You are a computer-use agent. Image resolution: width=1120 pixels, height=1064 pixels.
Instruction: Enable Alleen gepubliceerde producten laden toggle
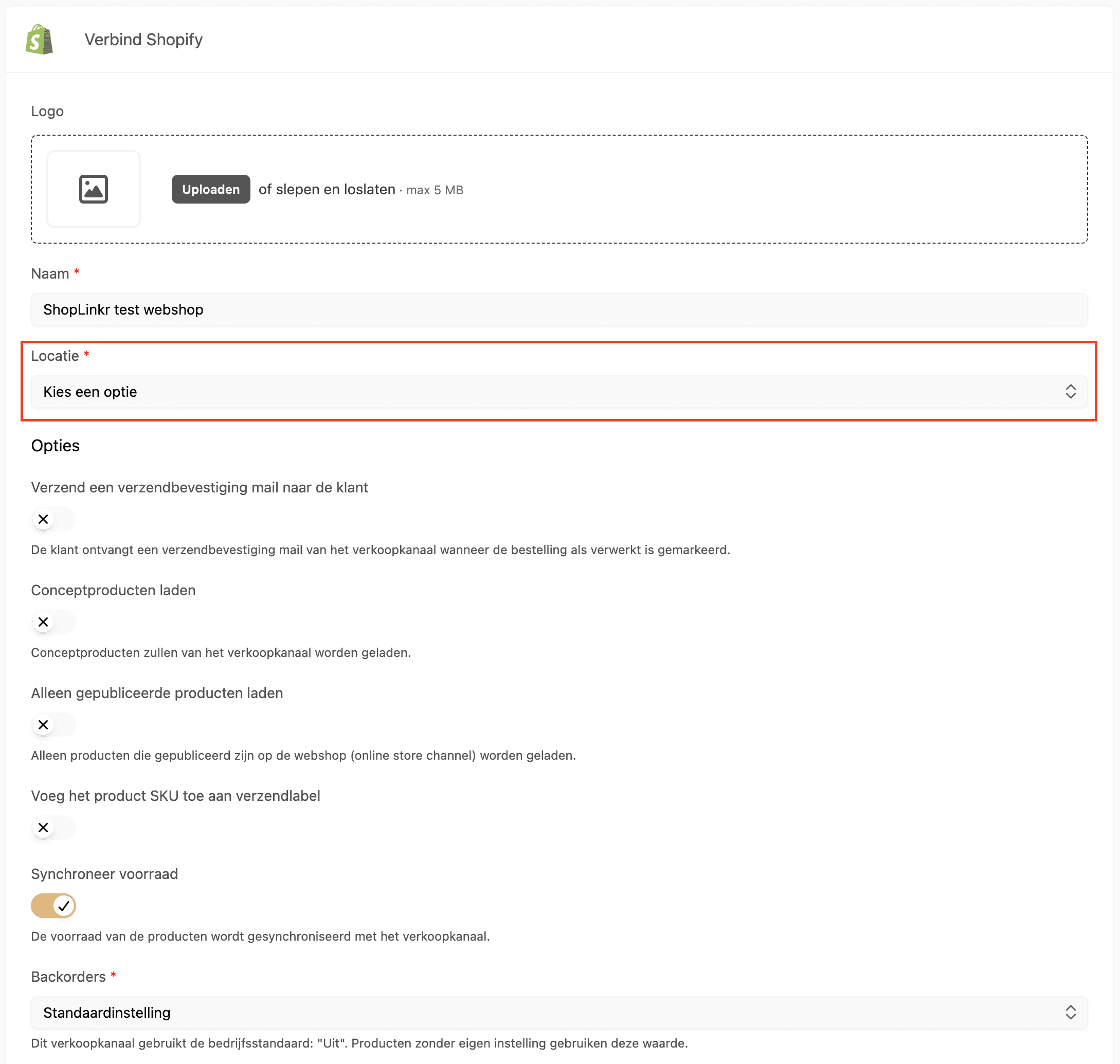click(53, 725)
